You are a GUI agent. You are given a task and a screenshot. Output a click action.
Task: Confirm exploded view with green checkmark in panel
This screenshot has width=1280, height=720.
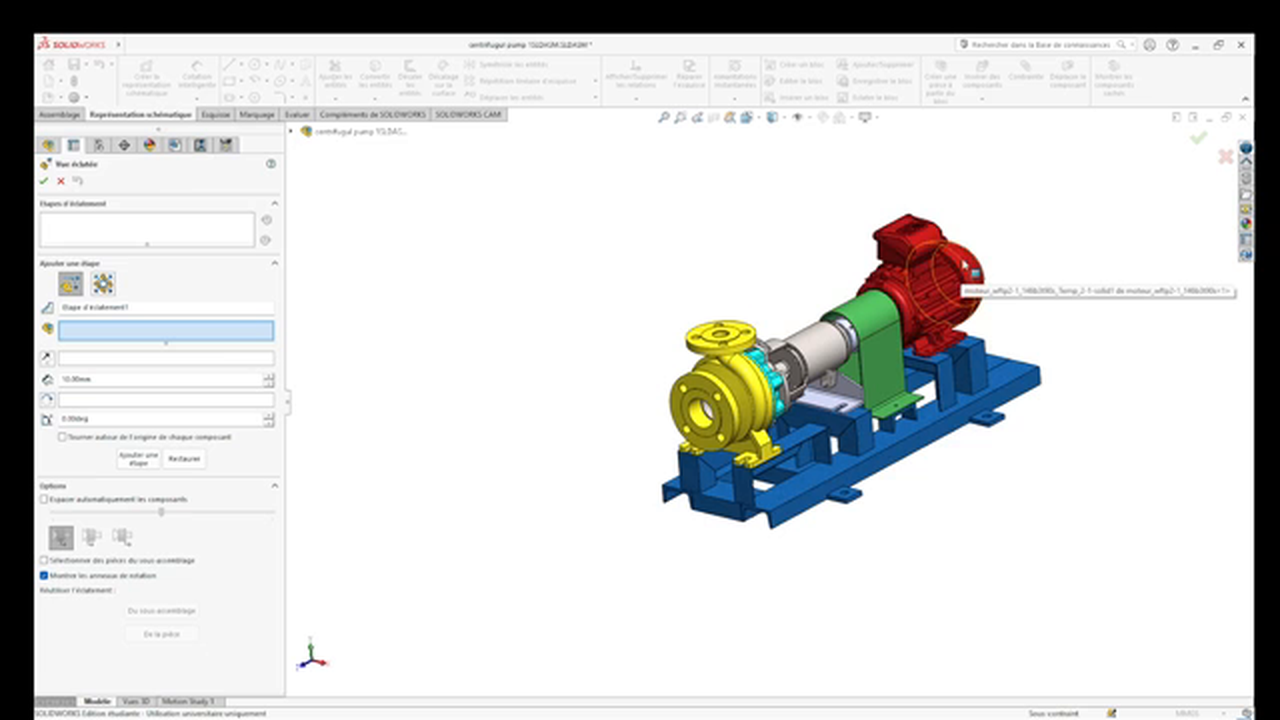(44, 181)
